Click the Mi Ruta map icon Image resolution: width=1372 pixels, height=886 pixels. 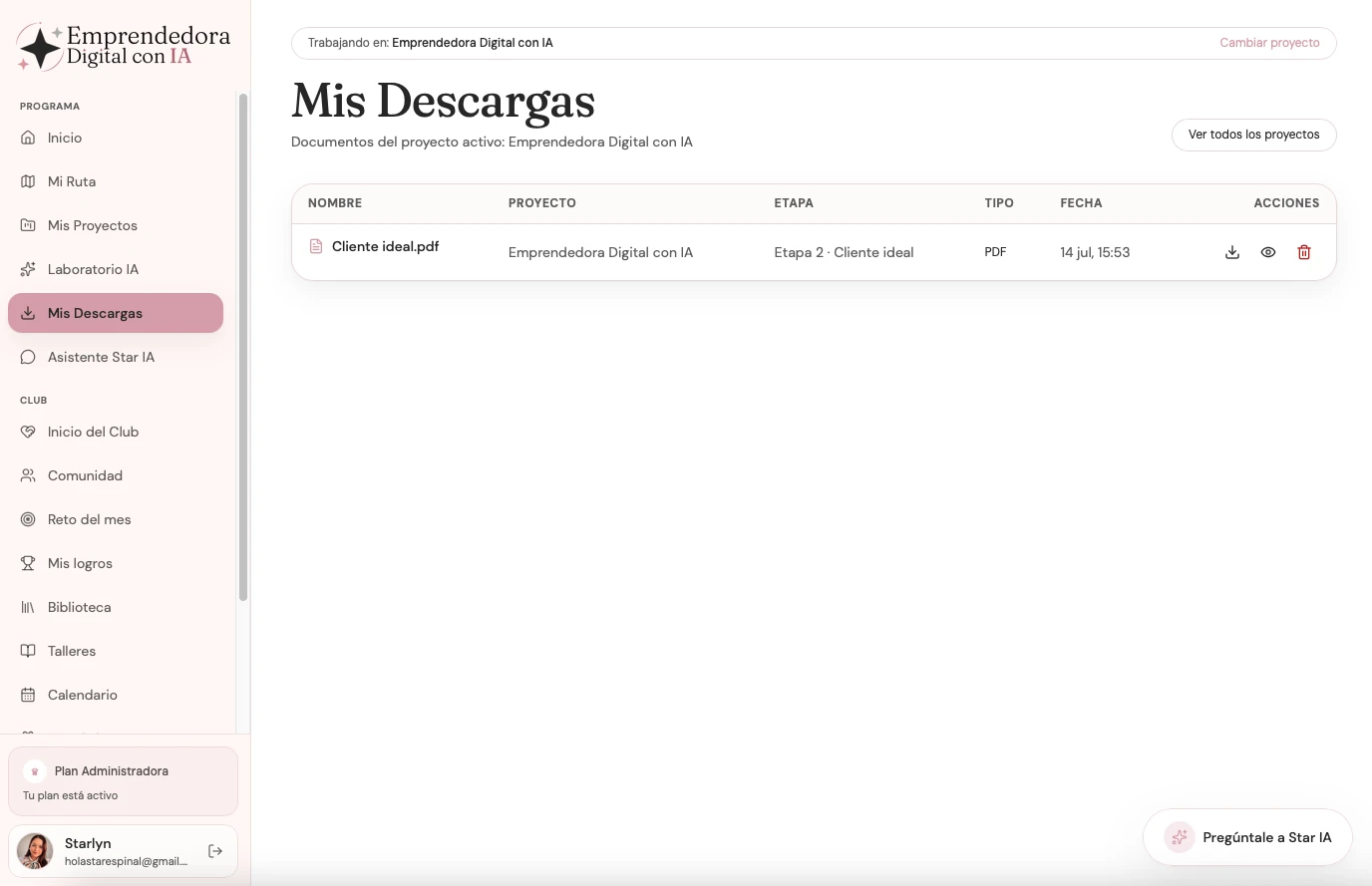pos(28,181)
